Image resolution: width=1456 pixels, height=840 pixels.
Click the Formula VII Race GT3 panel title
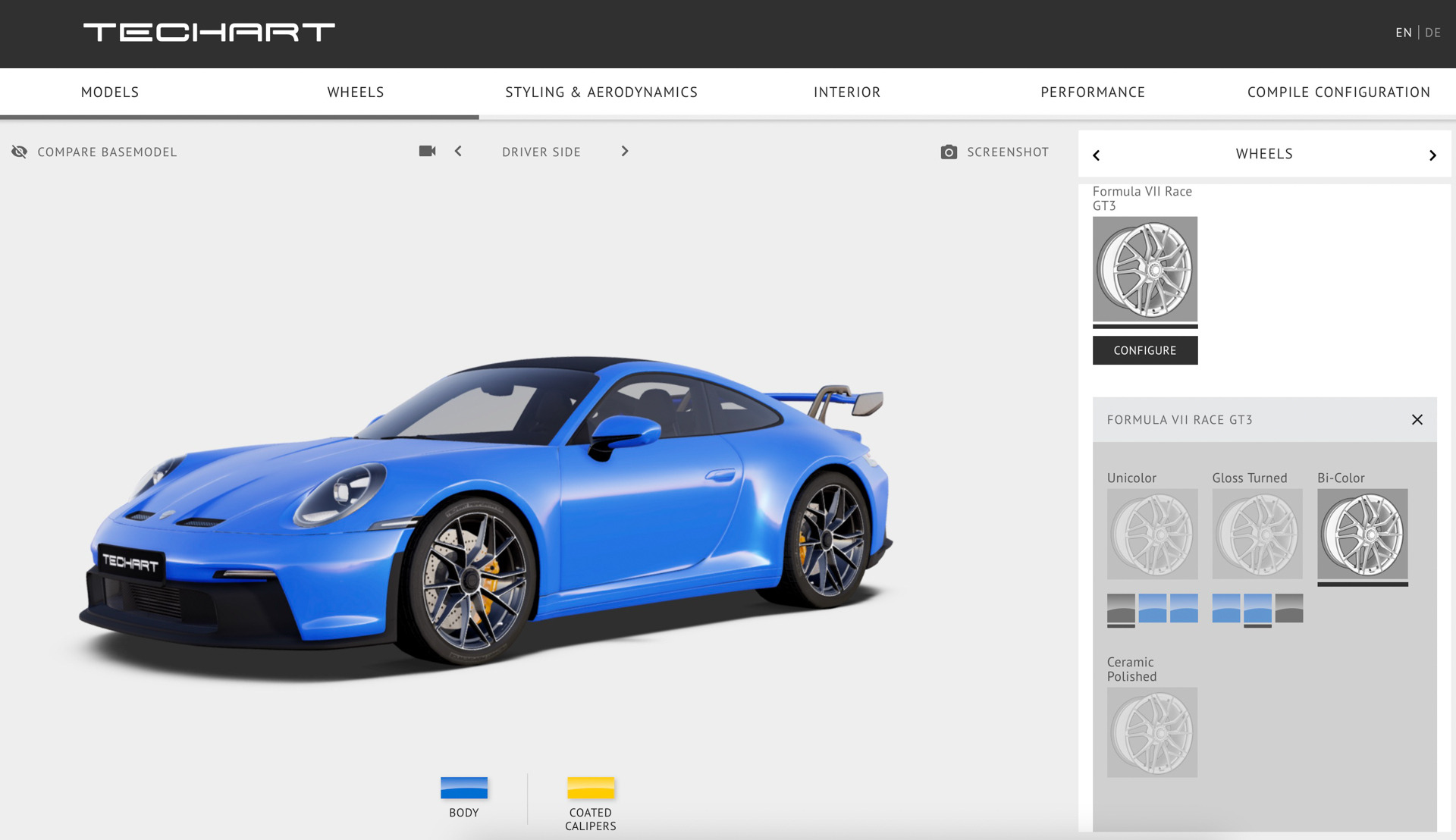point(1179,420)
